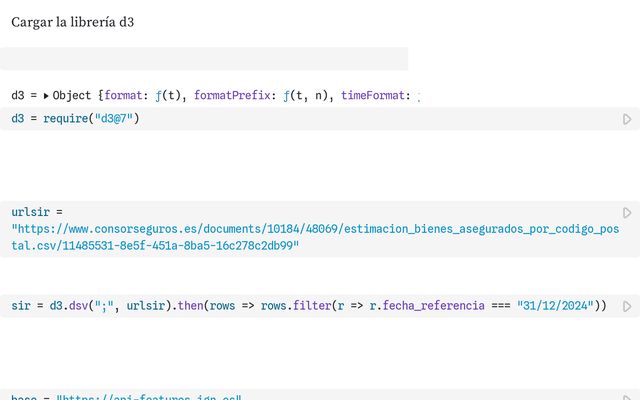Click the d3 = require("d3@7") code
The image size is (640, 400).
75,119
